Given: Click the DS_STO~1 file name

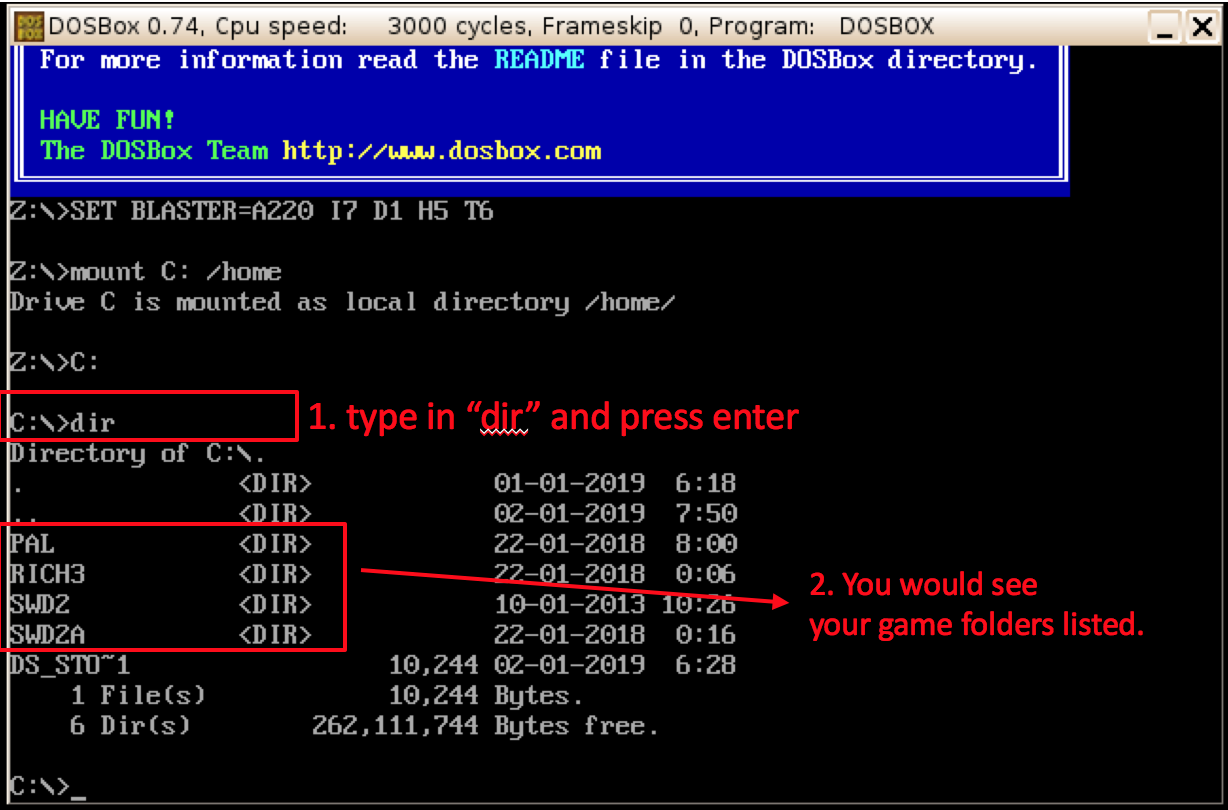Looking at the screenshot, I should (70, 665).
